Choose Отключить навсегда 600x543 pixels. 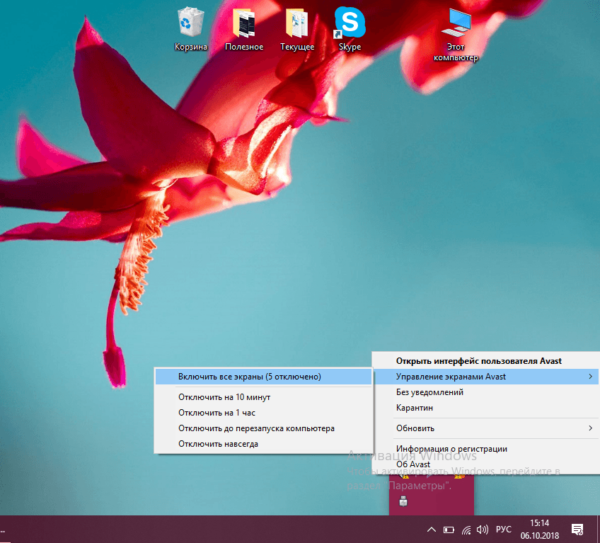[263, 444]
